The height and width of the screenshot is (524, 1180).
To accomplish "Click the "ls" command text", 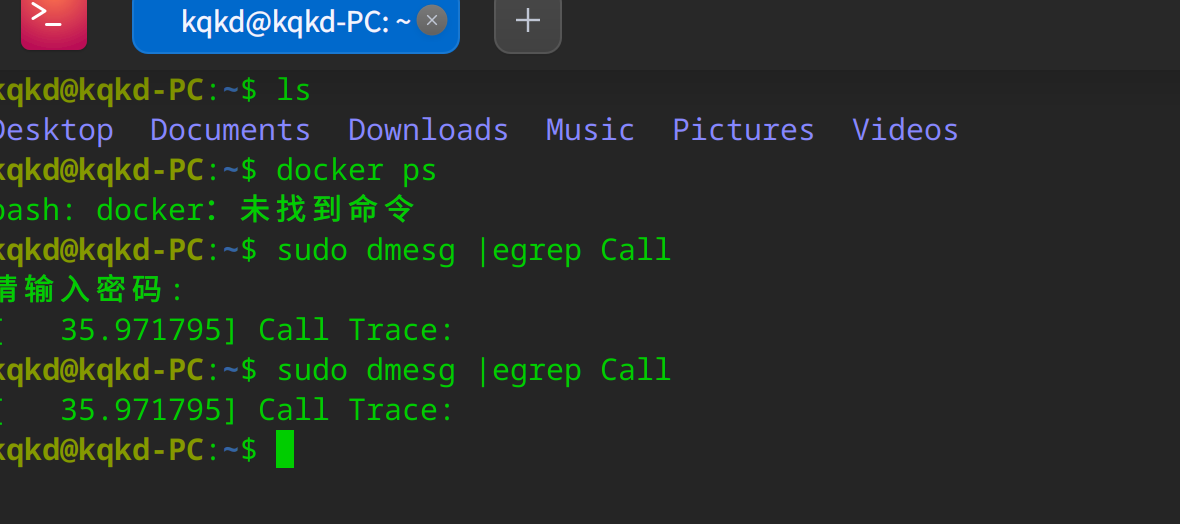I will coord(294,90).
